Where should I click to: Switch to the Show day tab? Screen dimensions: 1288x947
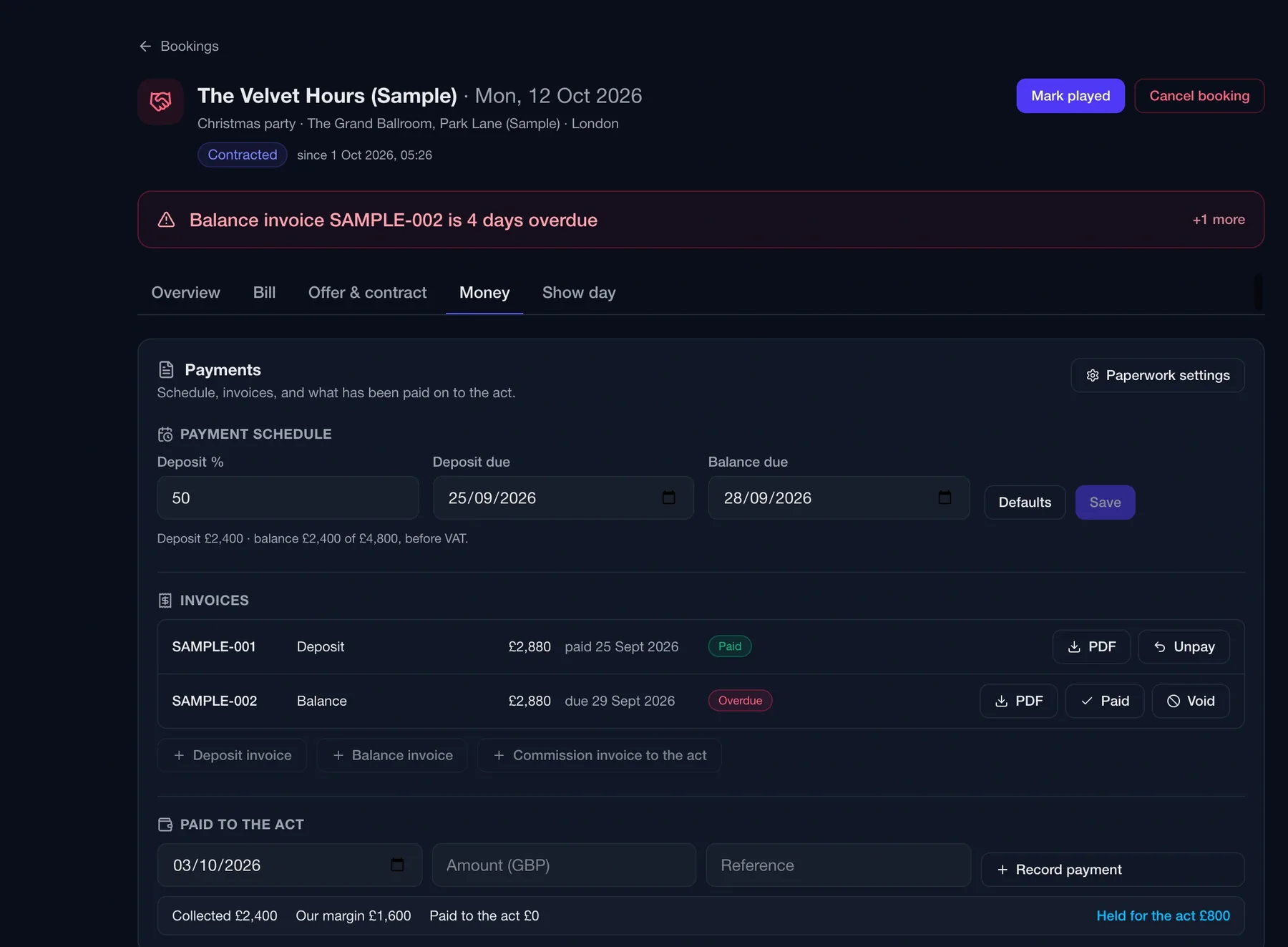click(x=578, y=293)
